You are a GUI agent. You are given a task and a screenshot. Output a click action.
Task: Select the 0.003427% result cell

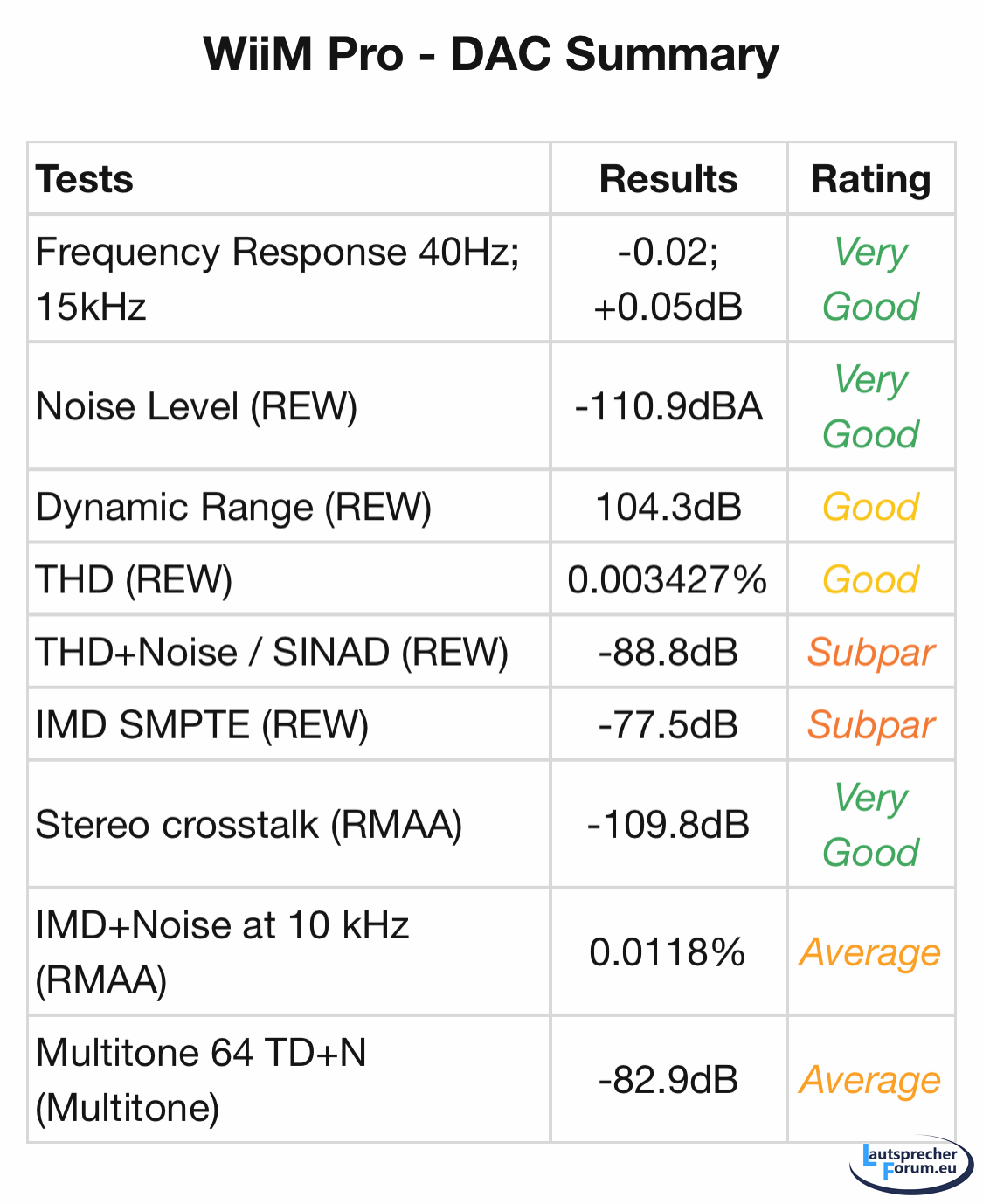[x=668, y=579]
